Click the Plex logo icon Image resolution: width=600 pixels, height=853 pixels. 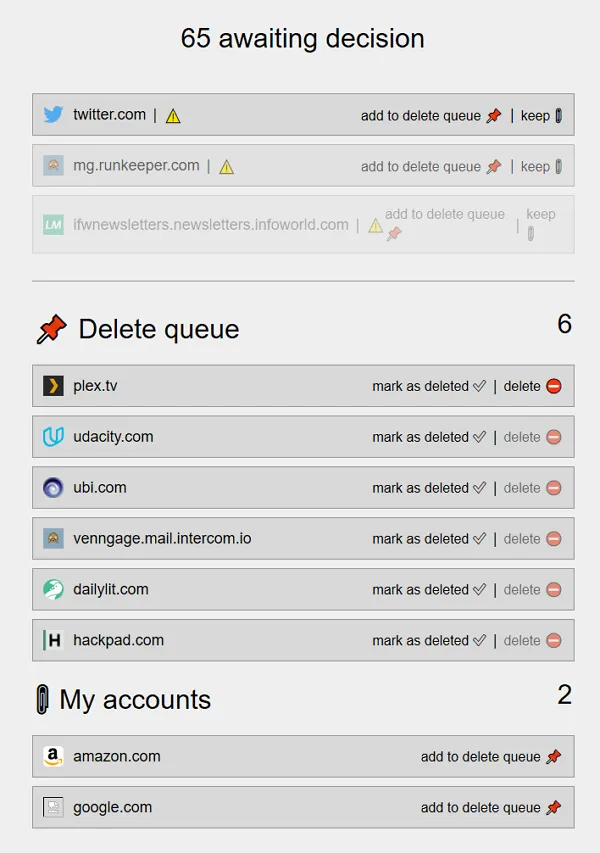tap(53, 386)
